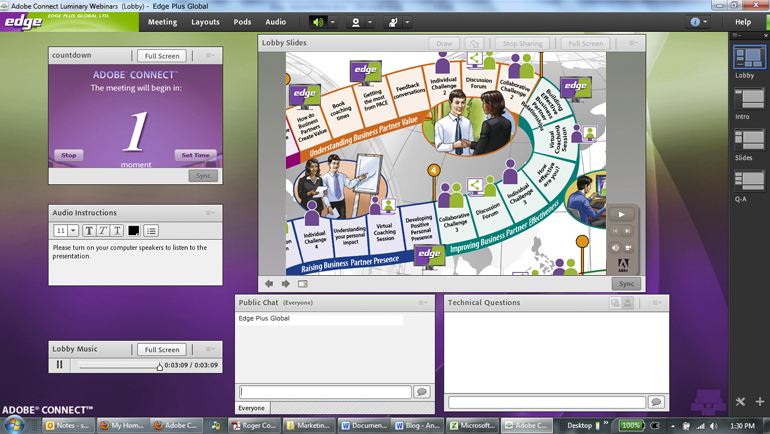Image resolution: width=770 pixels, height=434 pixels.
Task: Go to previous slide arrow
Action: click(x=269, y=284)
